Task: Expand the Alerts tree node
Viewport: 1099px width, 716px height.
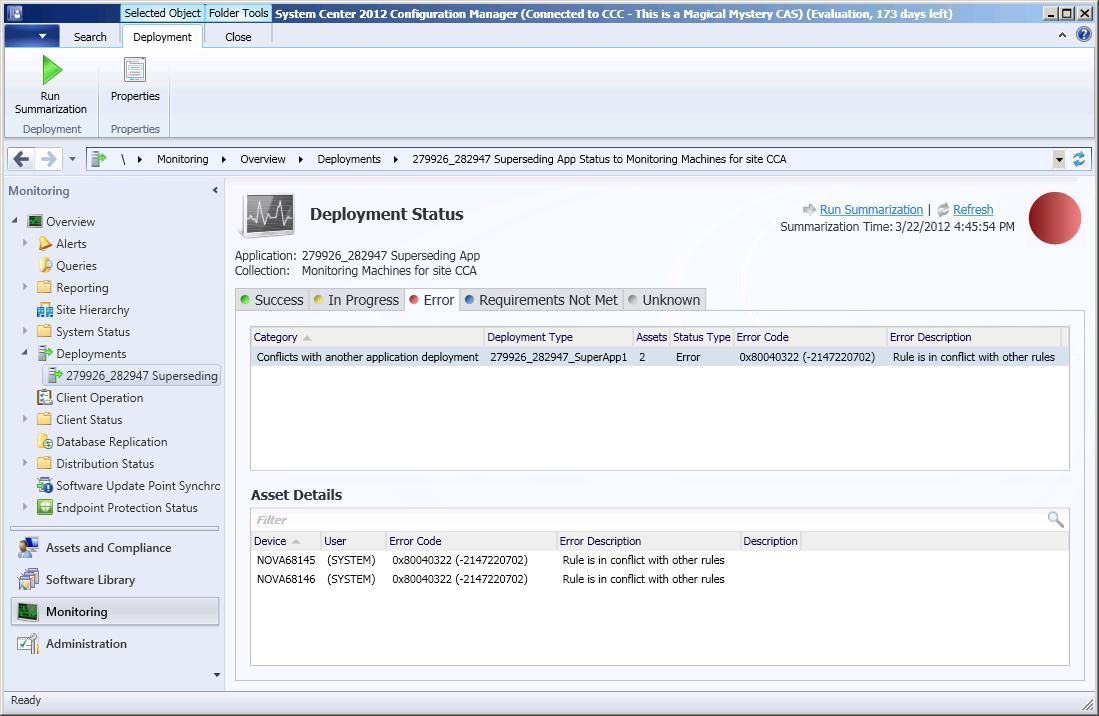Action: (x=26, y=243)
